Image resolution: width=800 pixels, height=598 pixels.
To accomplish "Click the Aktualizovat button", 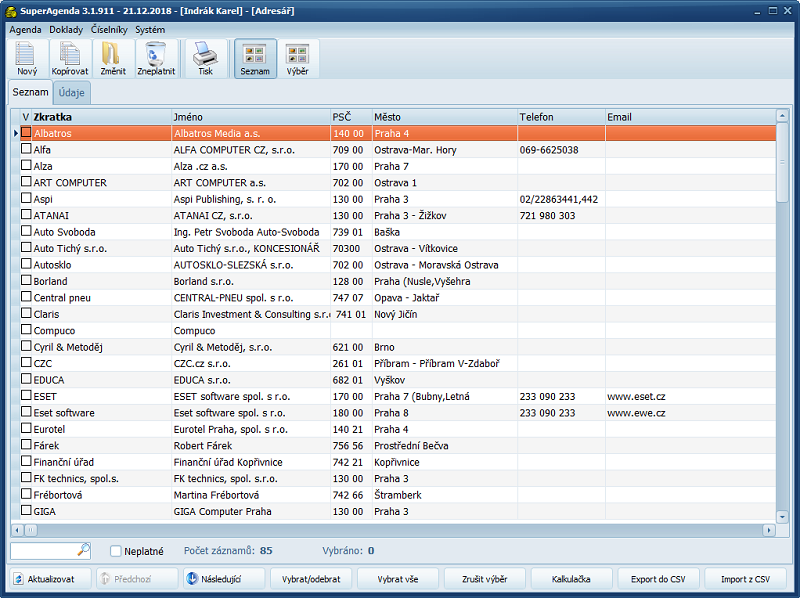I will coord(50,579).
